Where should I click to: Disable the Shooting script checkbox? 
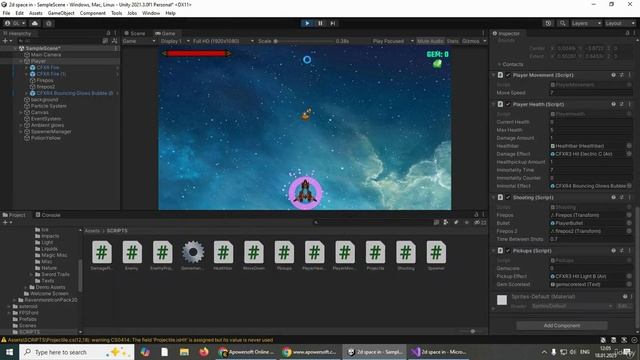[508, 197]
